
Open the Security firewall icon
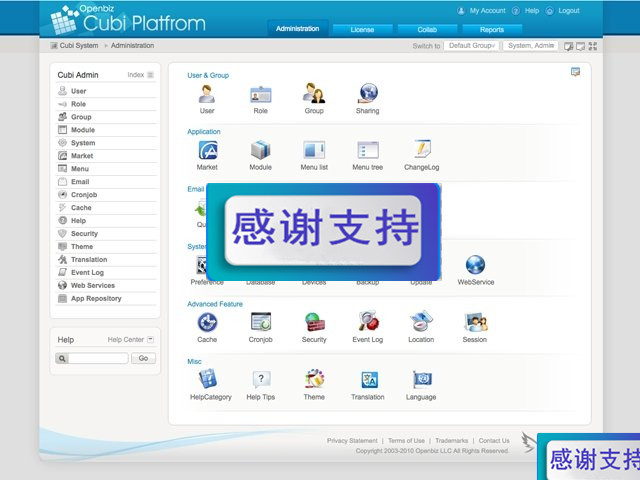314,322
